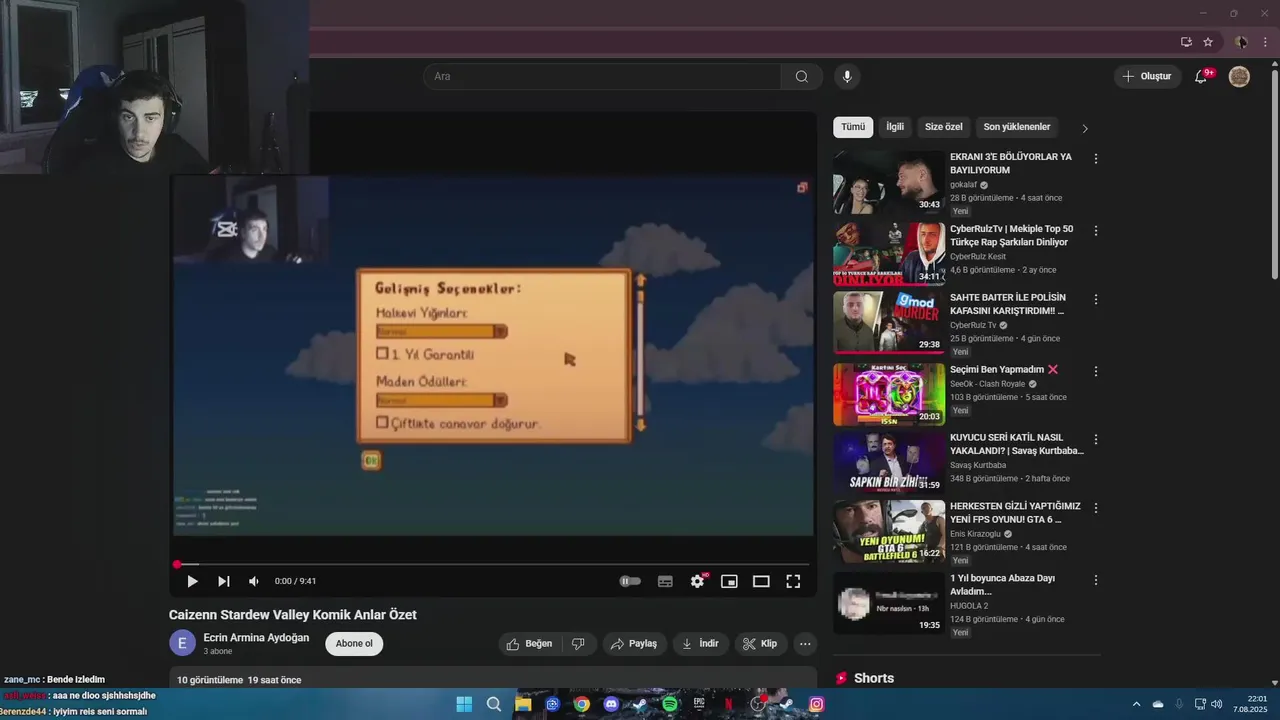The height and width of the screenshot is (720, 1280).
Task: Open Seçimi Ben Yapmadım video thumbnail
Action: point(889,394)
